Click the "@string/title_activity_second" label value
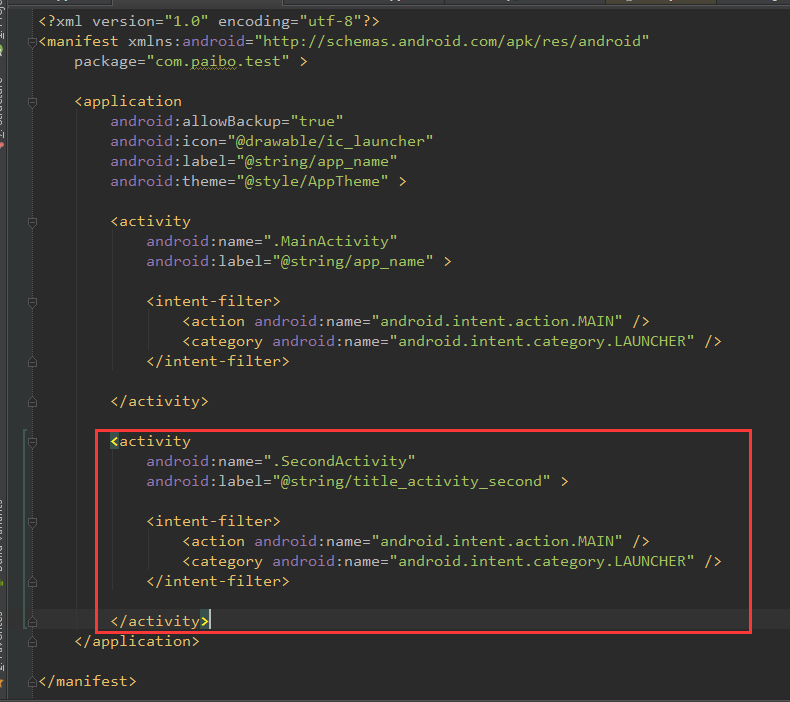 (x=411, y=482)
